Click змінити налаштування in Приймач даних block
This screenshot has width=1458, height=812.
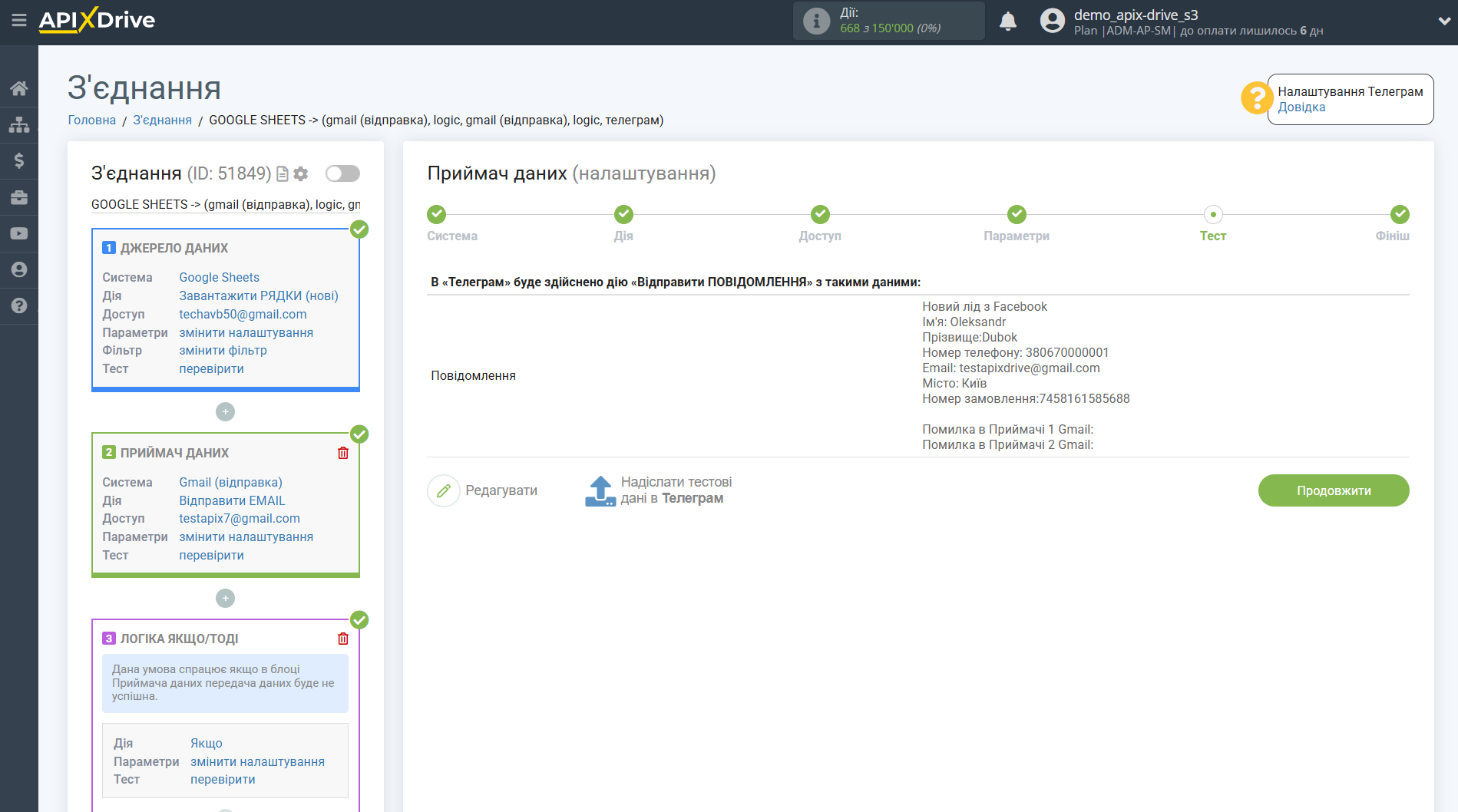click(246, 536)
